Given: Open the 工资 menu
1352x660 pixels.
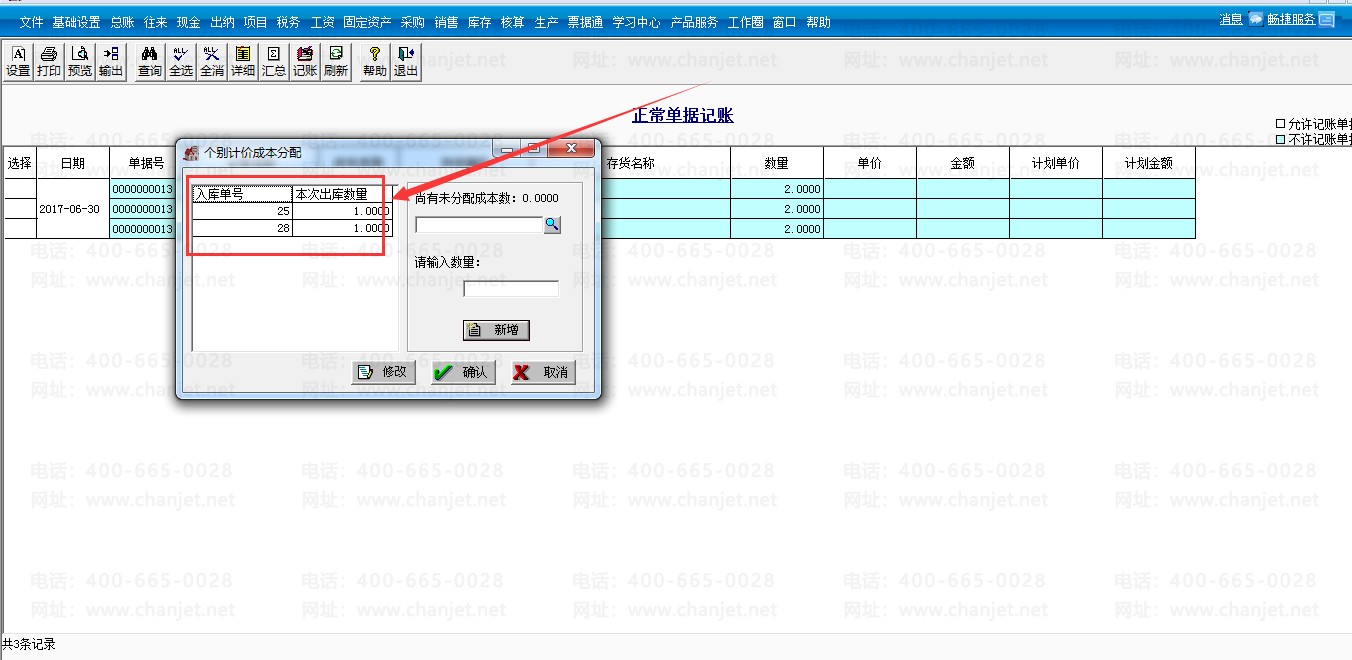Looking at the screenshot, I should (322, 22).
